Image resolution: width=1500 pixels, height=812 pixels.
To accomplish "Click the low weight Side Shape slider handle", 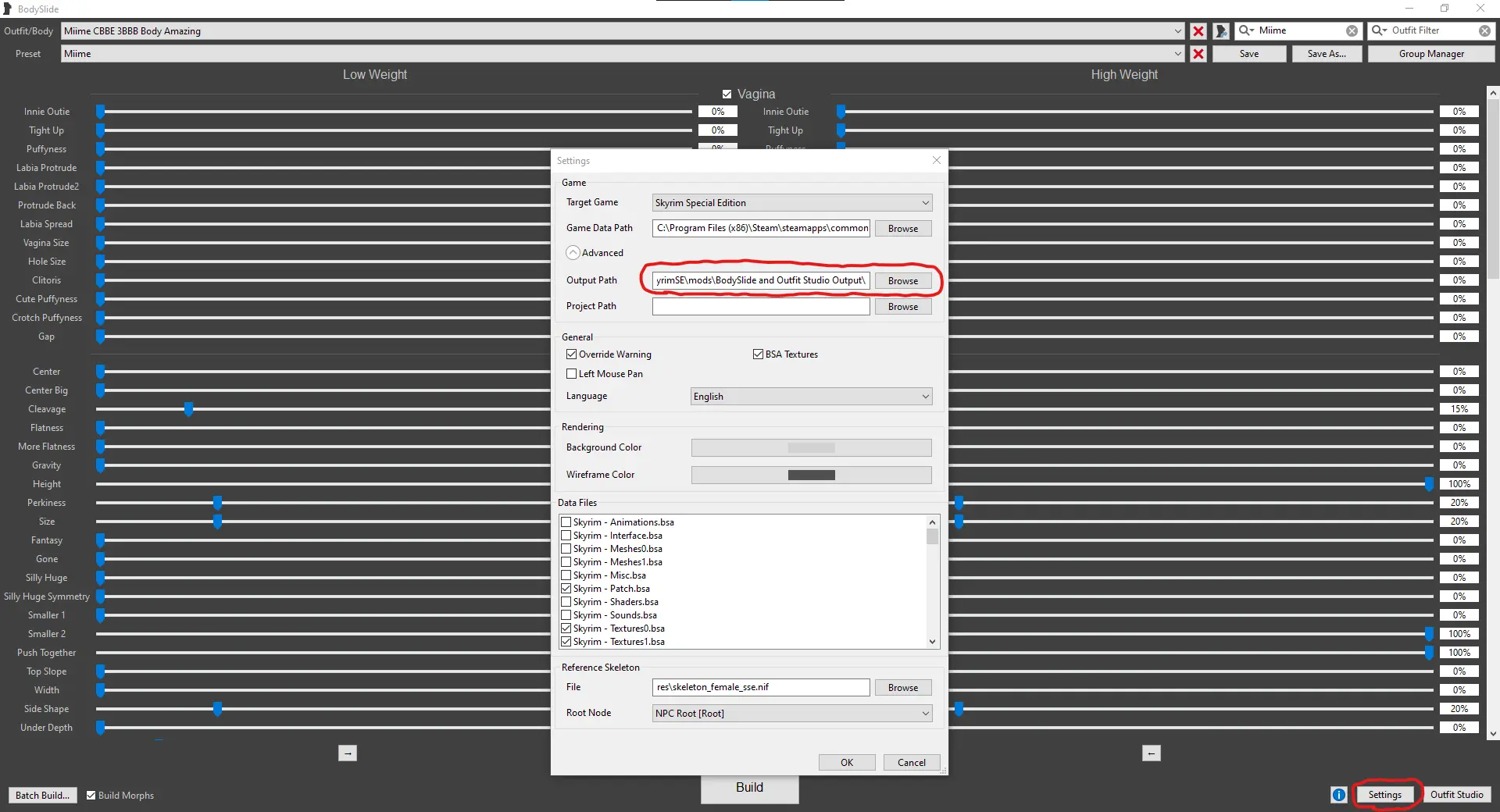I will point(217,709).
